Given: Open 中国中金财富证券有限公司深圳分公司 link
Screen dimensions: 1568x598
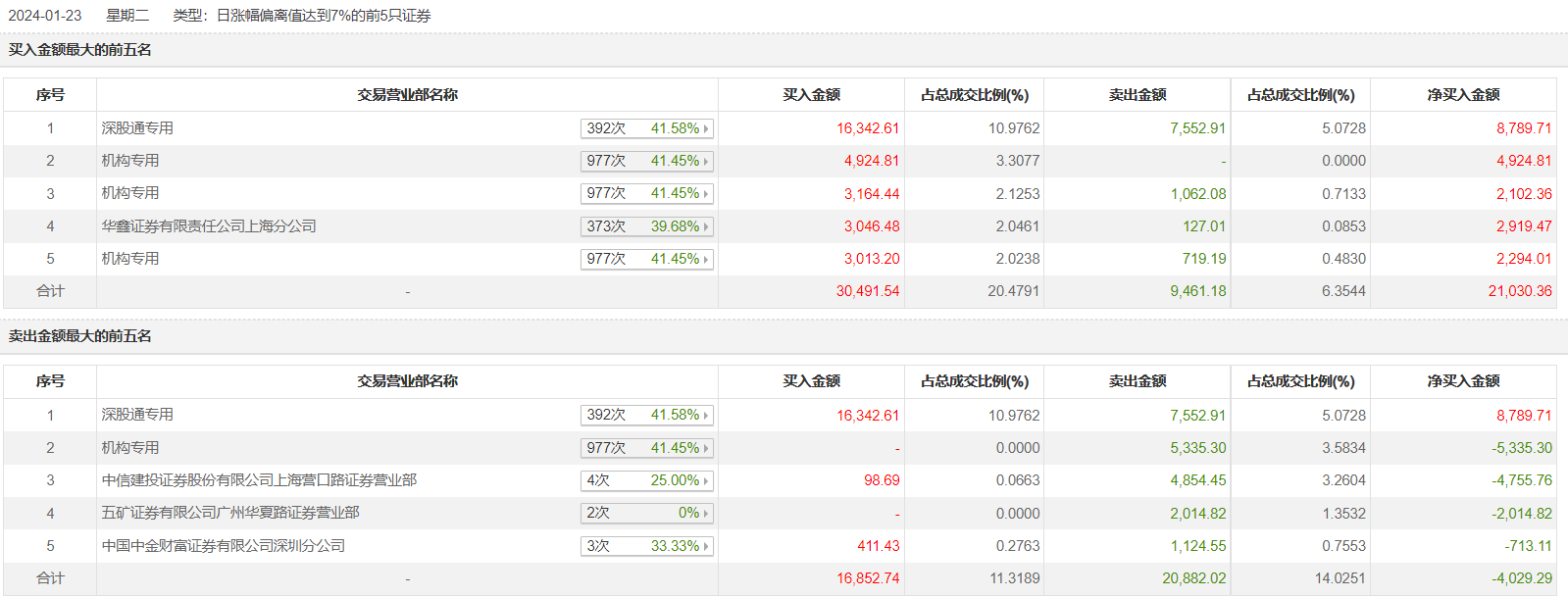Looking at the screenshot, I should pos(224,546).
